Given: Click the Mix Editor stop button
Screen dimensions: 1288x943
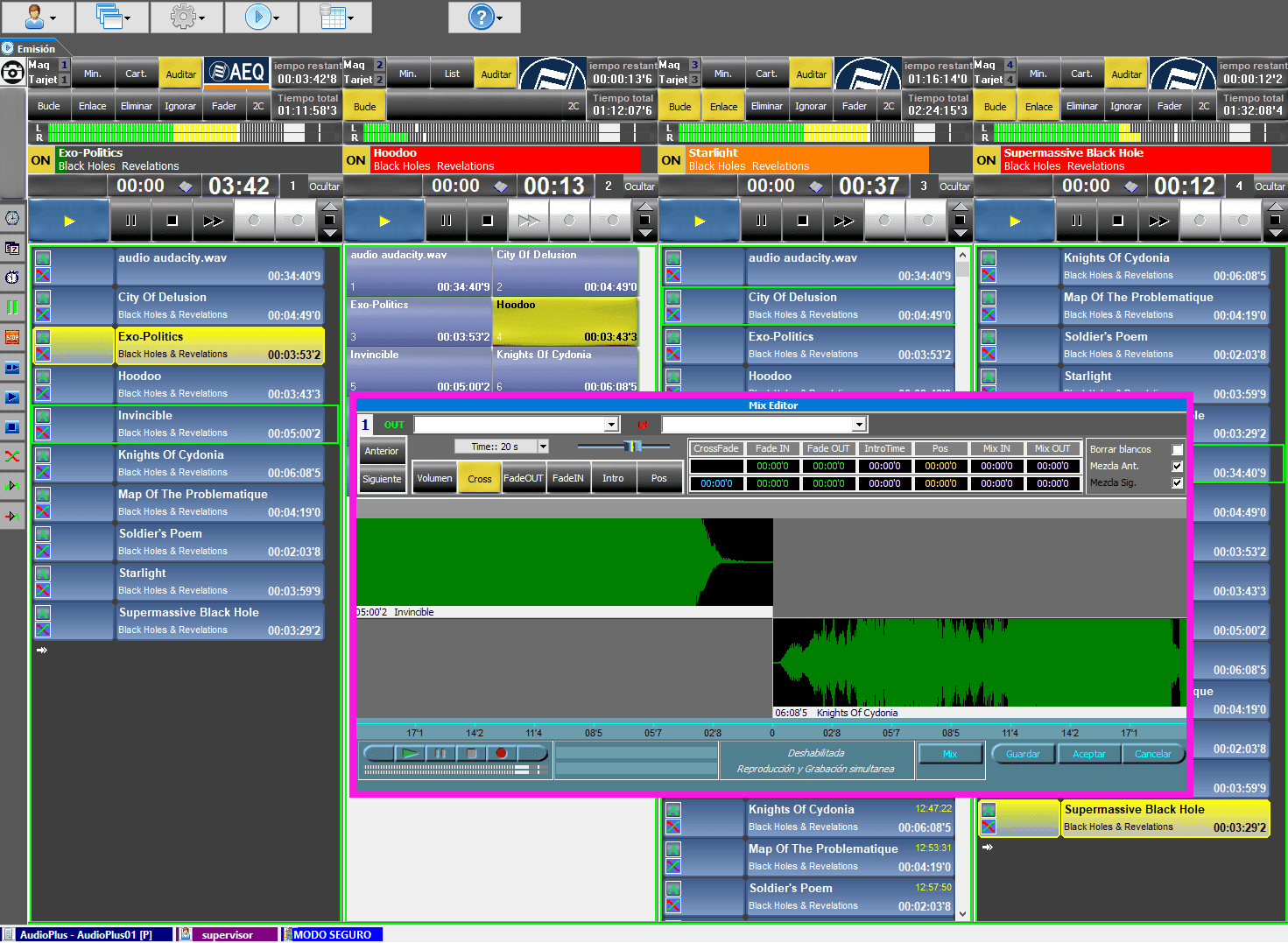Looking at the screenshot, I should coord(471,753).
